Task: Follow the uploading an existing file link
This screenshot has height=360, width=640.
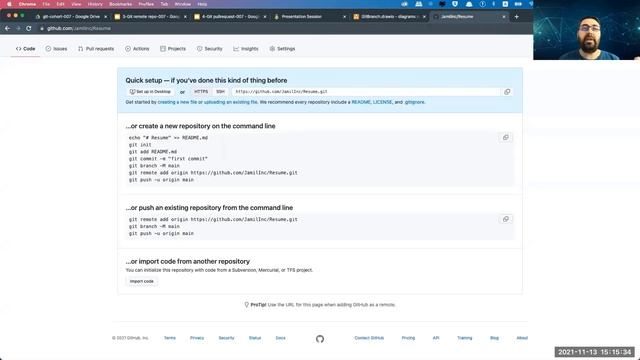Action: tap(231, 102)
